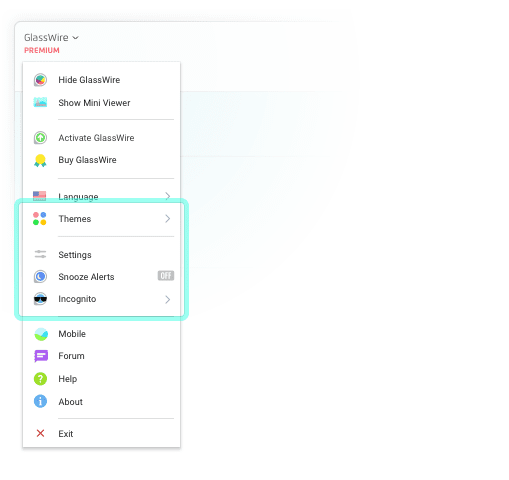This screenshot has height=480, width=509.
Task: Expand the Incognito submenu arrow
Action: (168, 299)
